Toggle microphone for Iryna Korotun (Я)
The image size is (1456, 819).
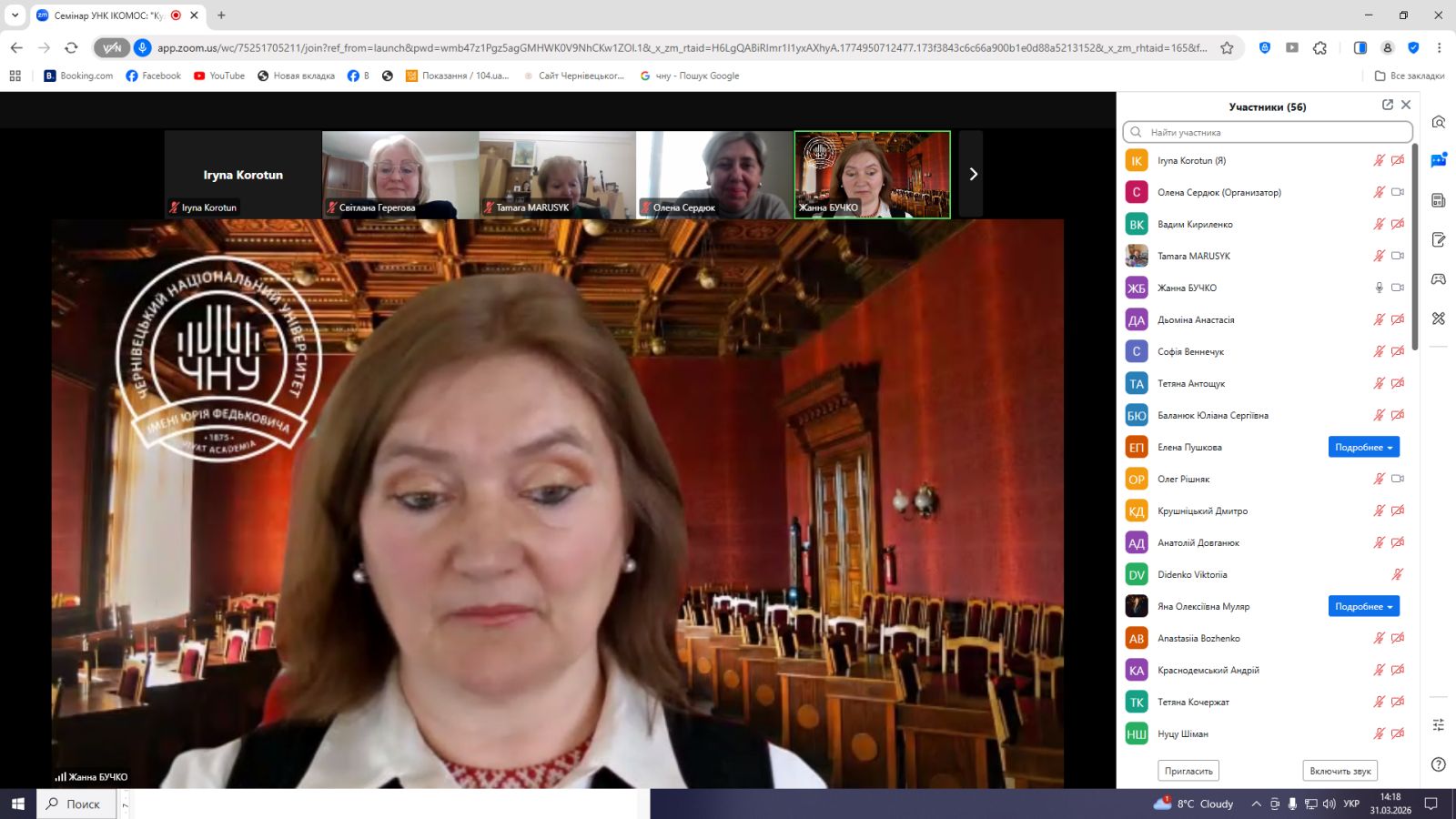(1379, 160)
